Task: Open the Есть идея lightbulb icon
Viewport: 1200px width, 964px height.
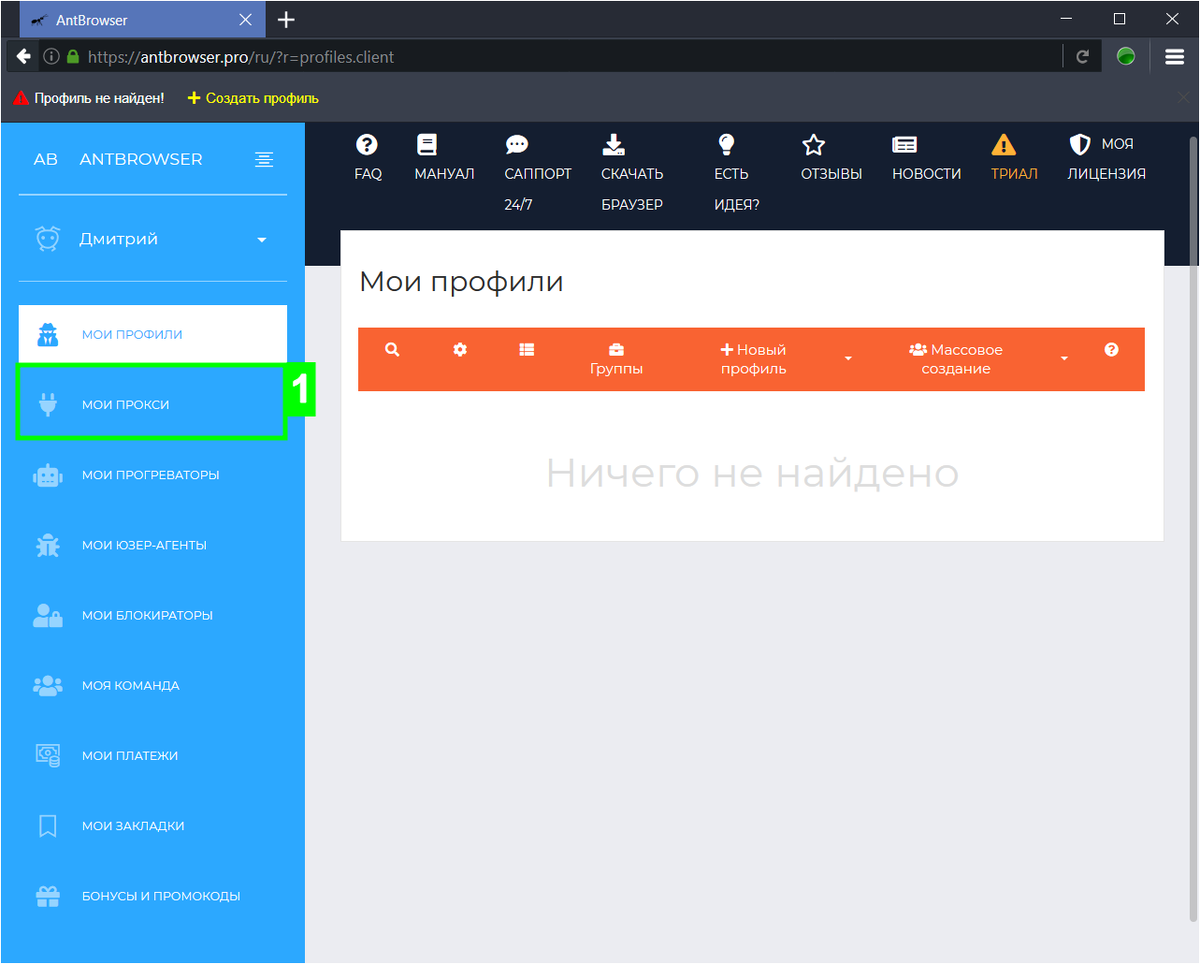Action: coord(727,145)
